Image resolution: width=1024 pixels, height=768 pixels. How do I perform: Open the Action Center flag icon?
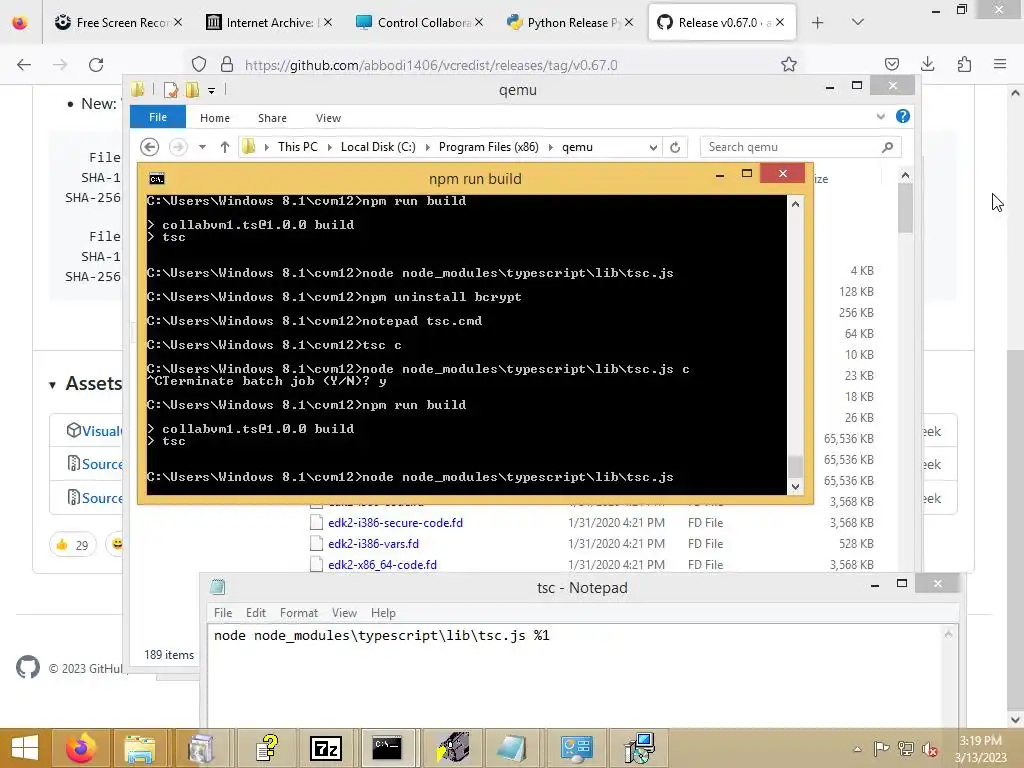[x=881, y=748]
